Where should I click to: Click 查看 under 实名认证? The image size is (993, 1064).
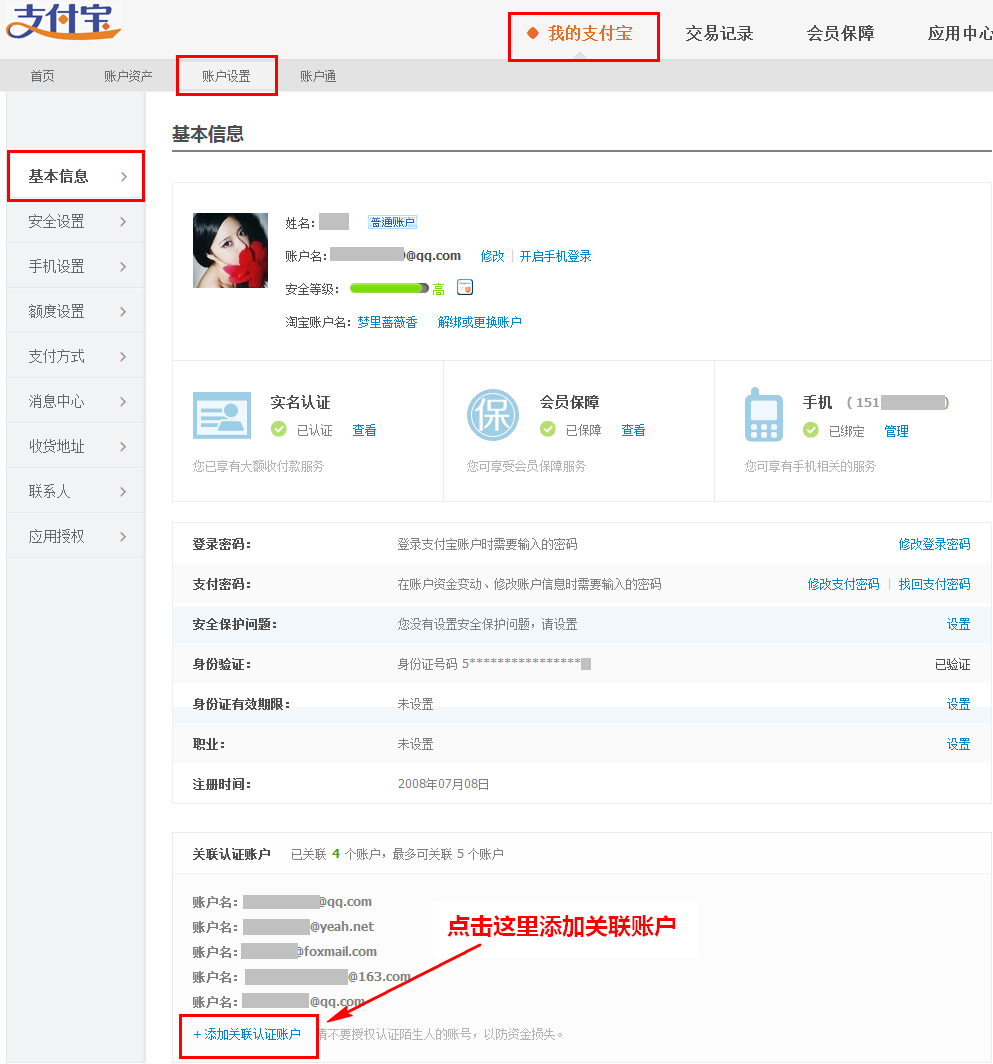click(364, 430)
